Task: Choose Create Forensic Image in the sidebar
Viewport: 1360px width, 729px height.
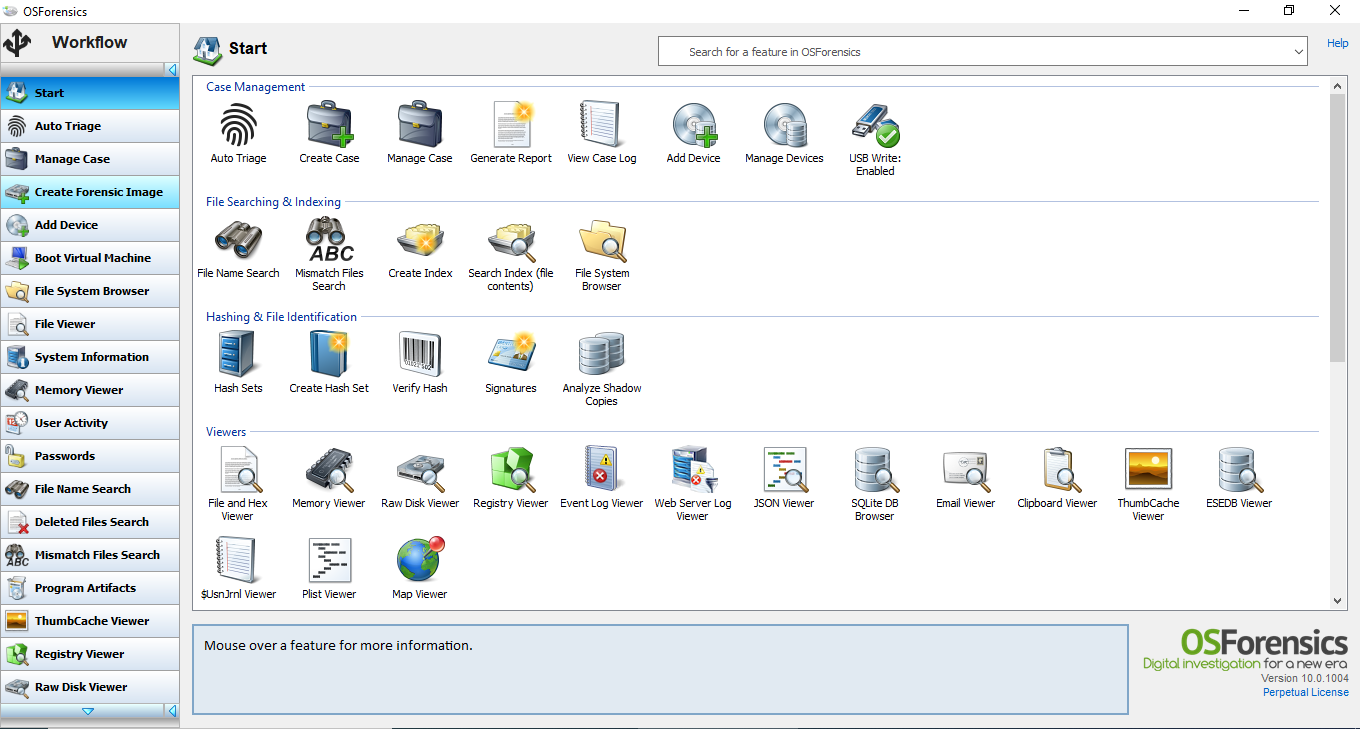Action: (90, 192)
